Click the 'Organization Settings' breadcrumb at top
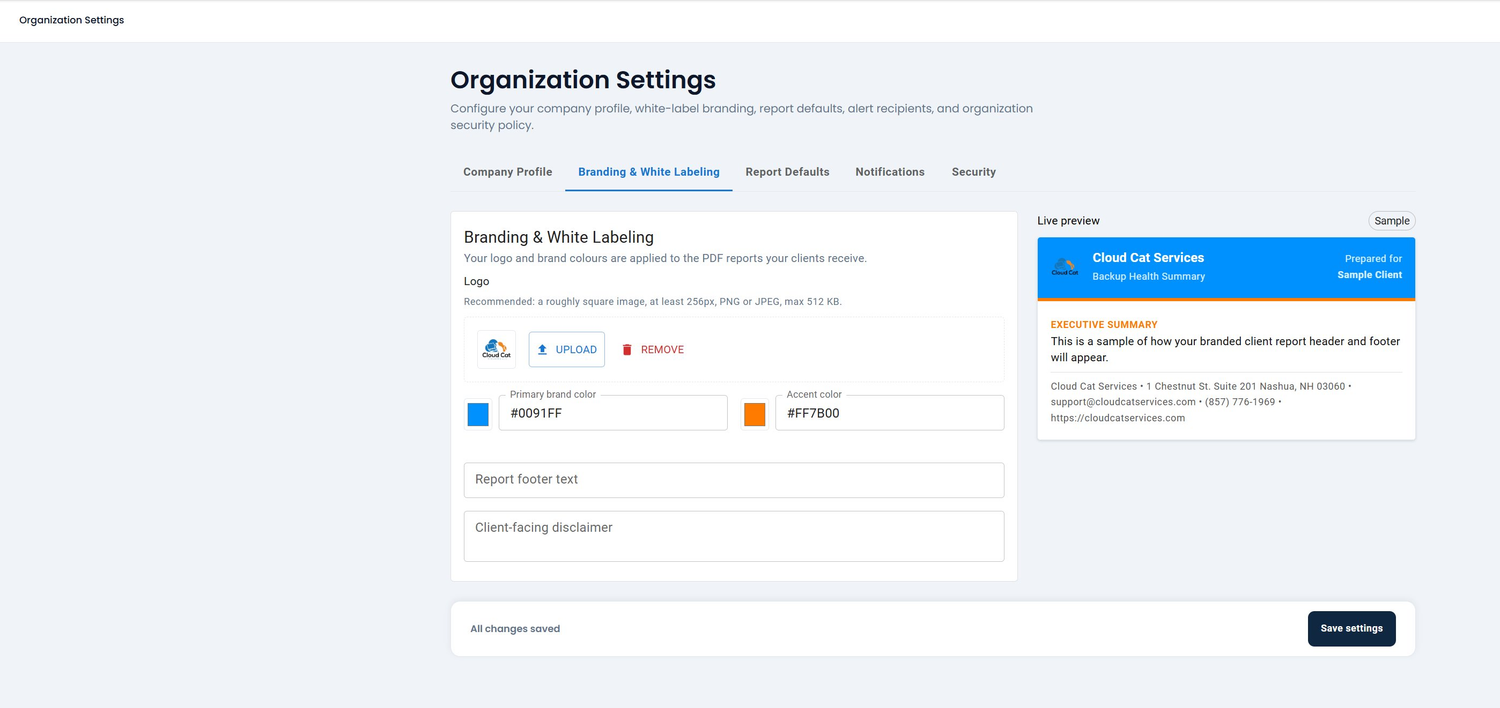Screen dimensions: 1500x708 pos(72,20)
